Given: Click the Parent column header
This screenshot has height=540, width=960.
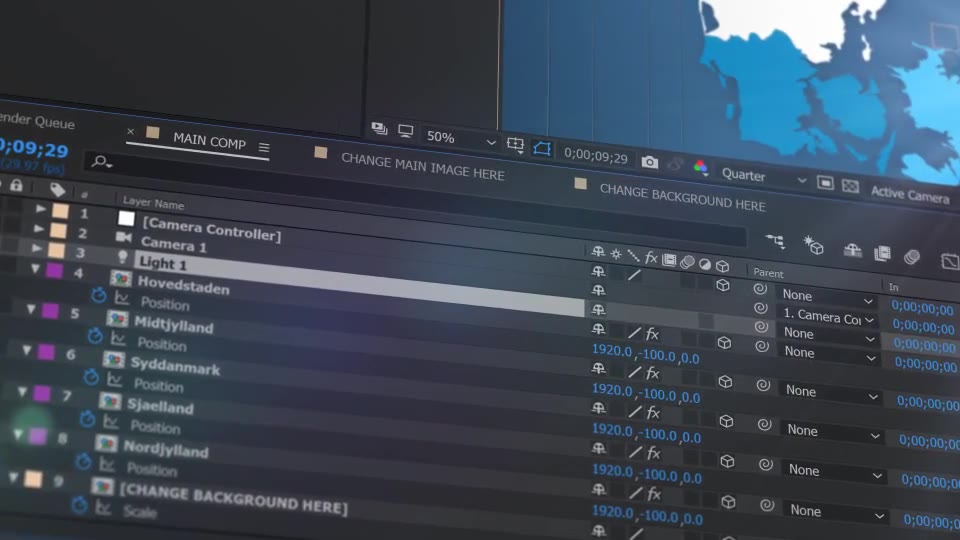Looking at the screenshot, I should (x=768, y=273).
